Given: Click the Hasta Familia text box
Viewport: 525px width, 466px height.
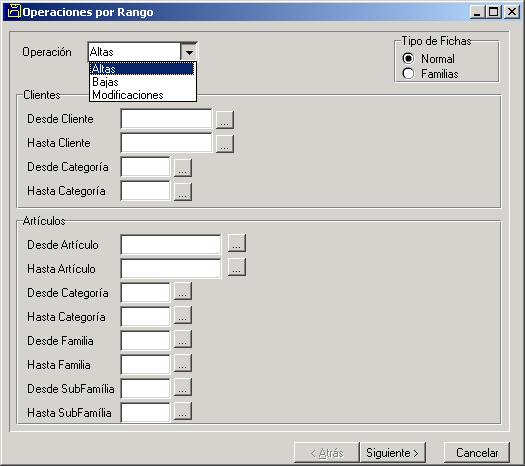Looking at the screenshot, I should coord(145,365).
